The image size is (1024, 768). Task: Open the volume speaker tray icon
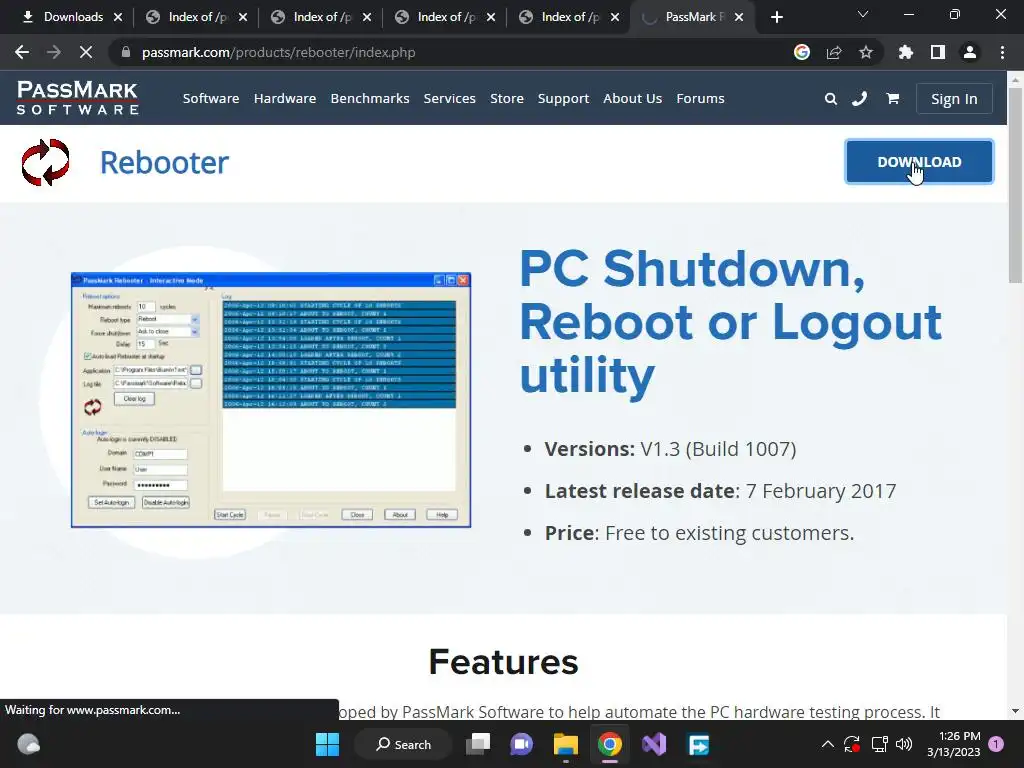(x=904, y=744)
